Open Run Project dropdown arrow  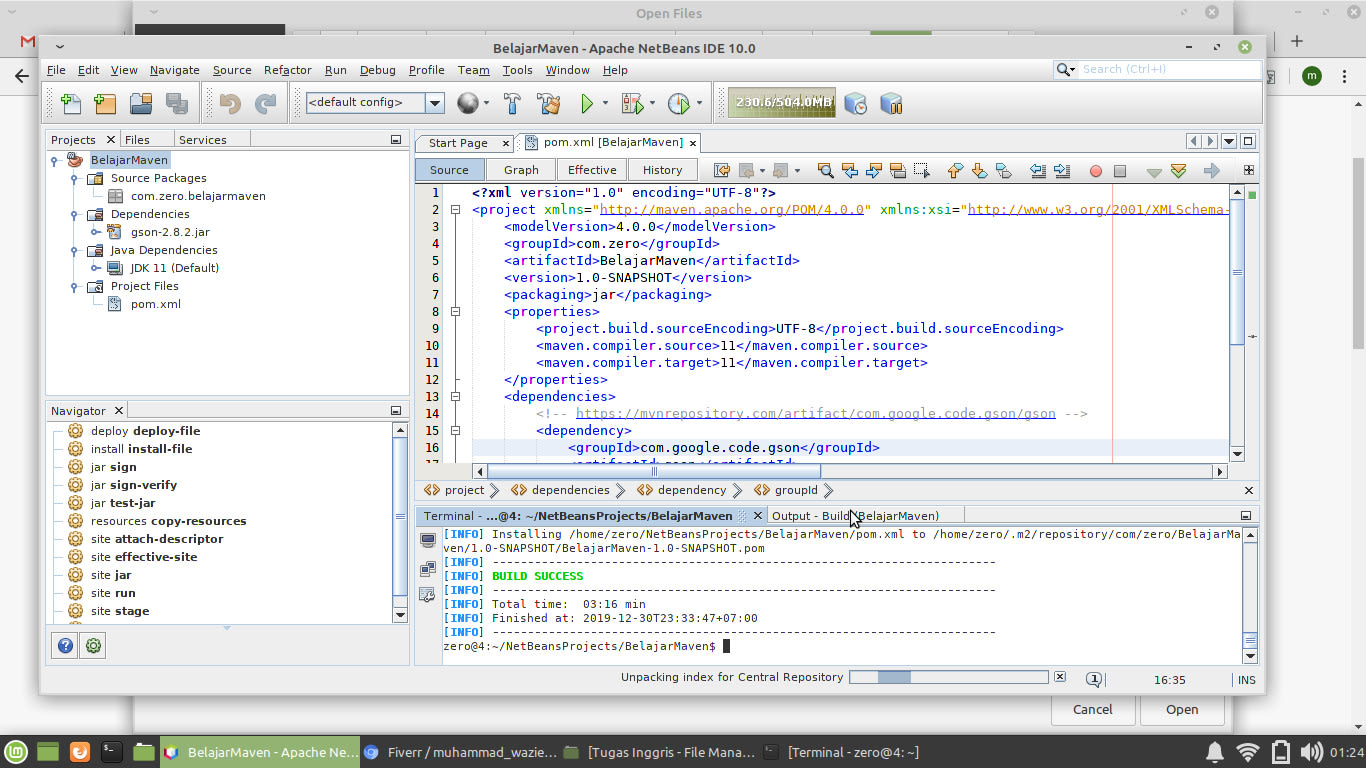coord(606,103)
